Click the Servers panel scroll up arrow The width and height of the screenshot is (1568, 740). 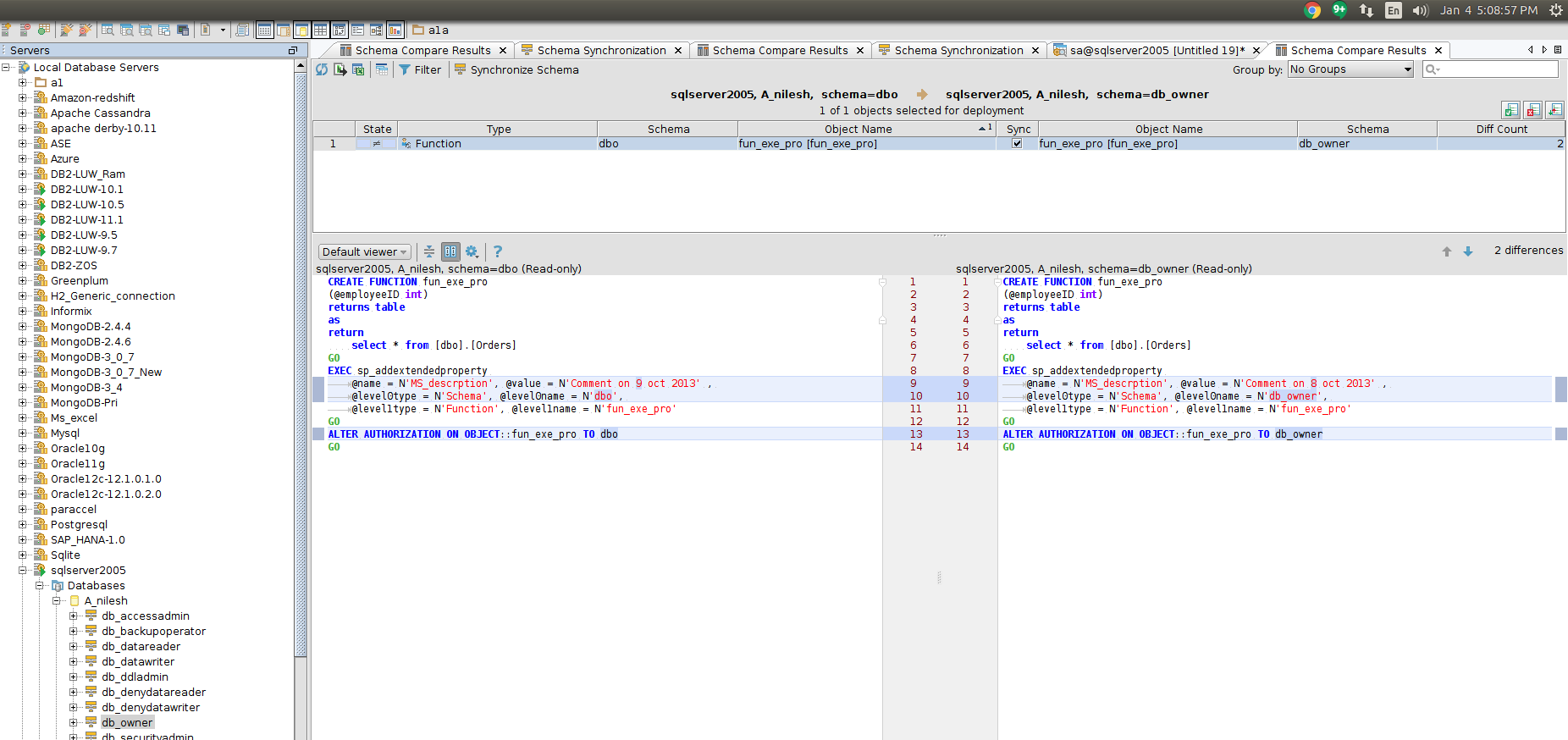click(x=301, y=66)
